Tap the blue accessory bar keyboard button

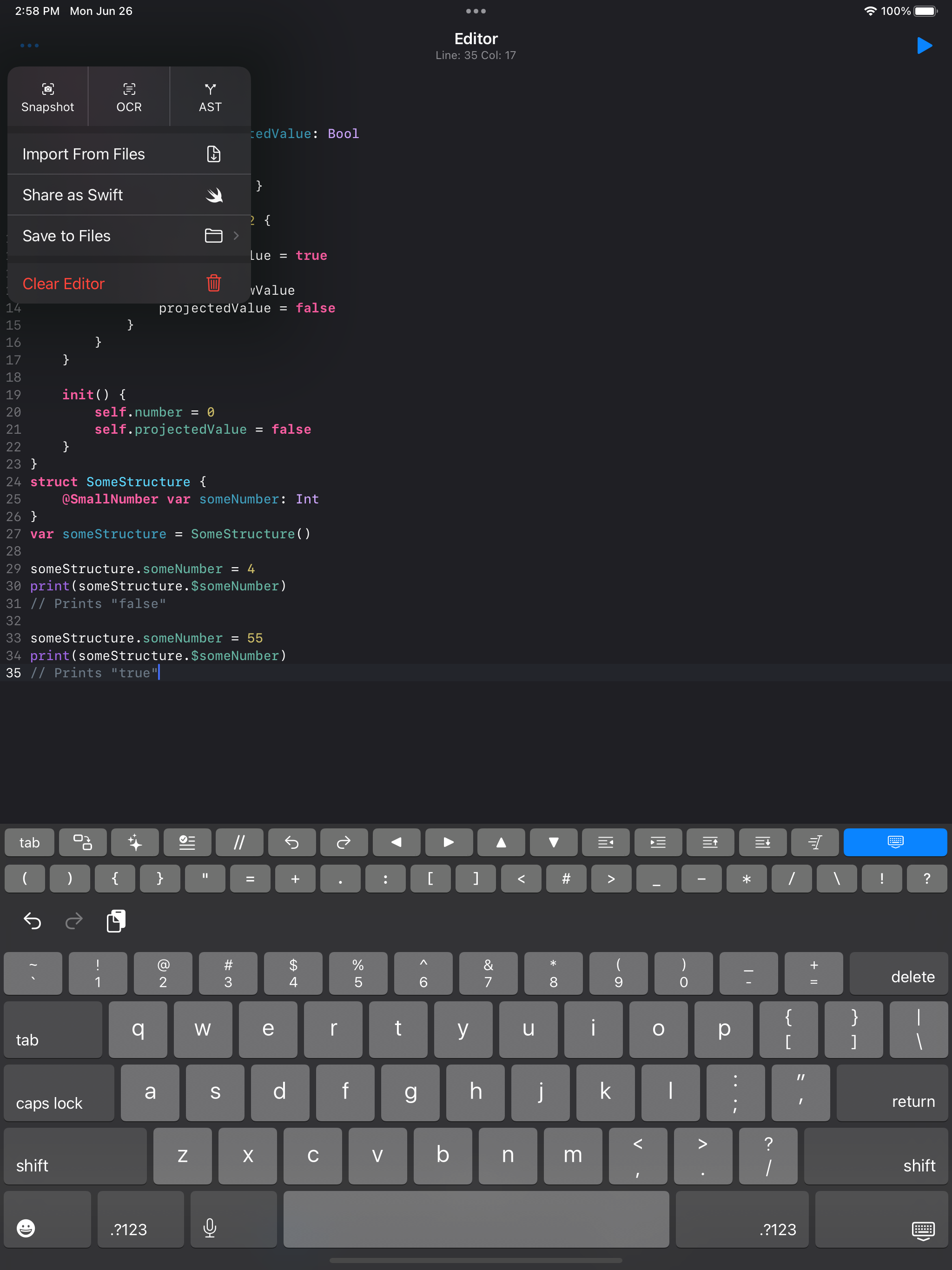pos(895,843)
